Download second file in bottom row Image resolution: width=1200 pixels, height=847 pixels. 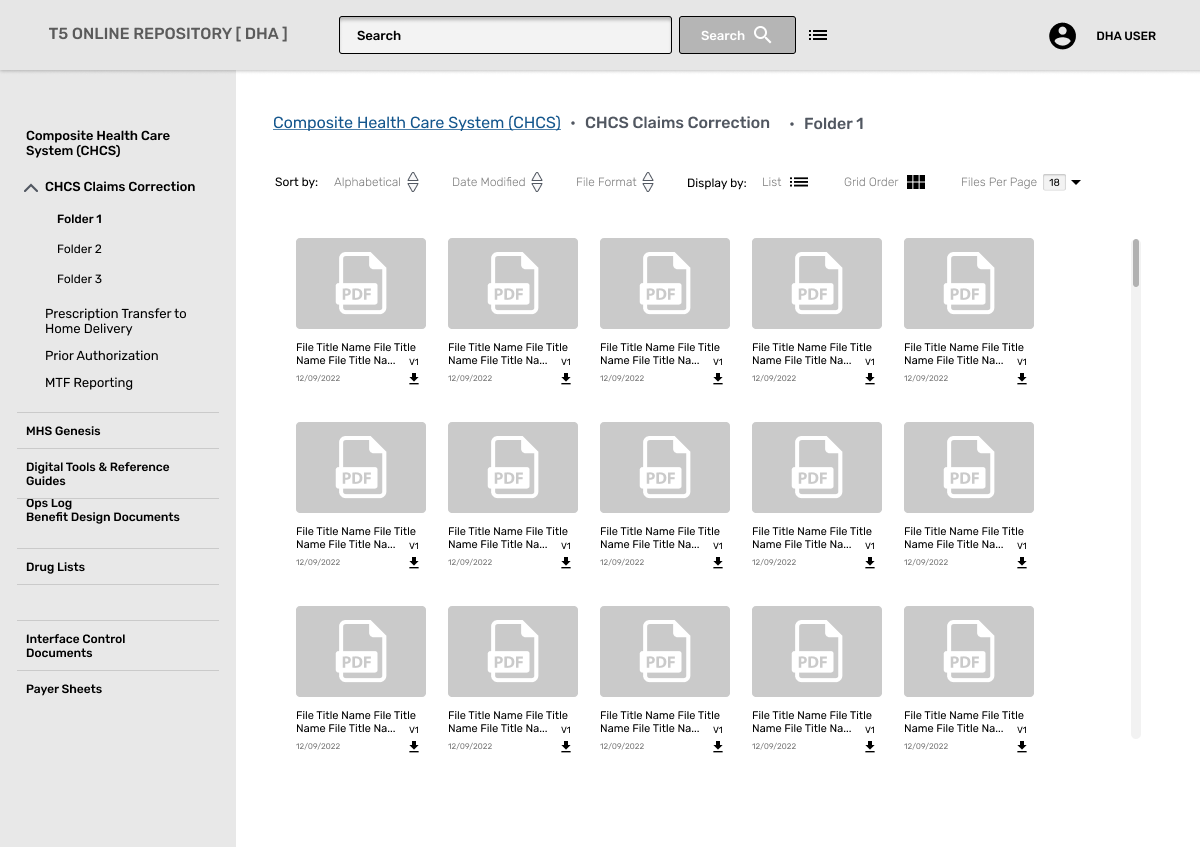pos(566,747)
